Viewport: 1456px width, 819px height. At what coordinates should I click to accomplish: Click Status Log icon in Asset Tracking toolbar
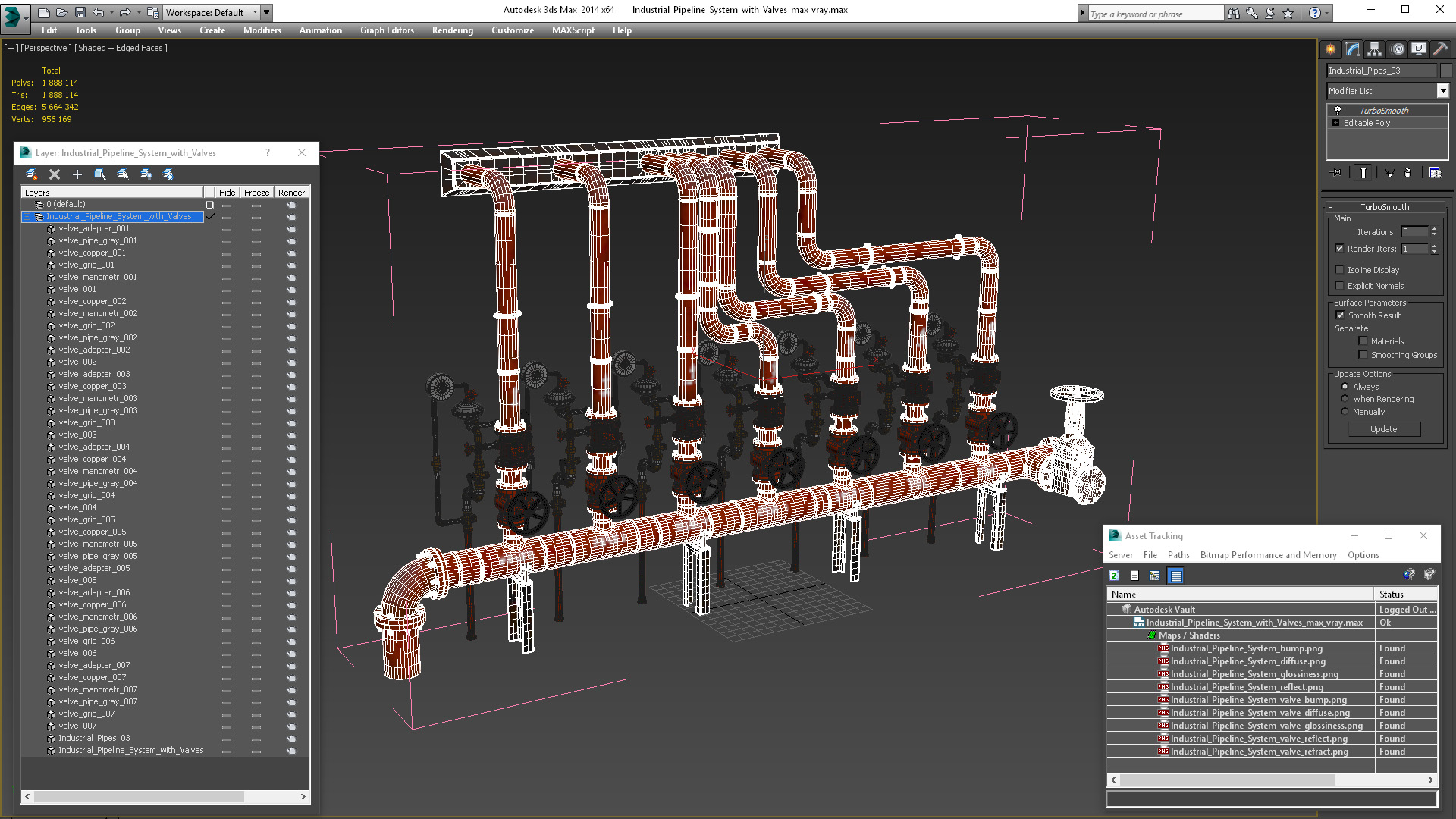[x=1134, y=576]
